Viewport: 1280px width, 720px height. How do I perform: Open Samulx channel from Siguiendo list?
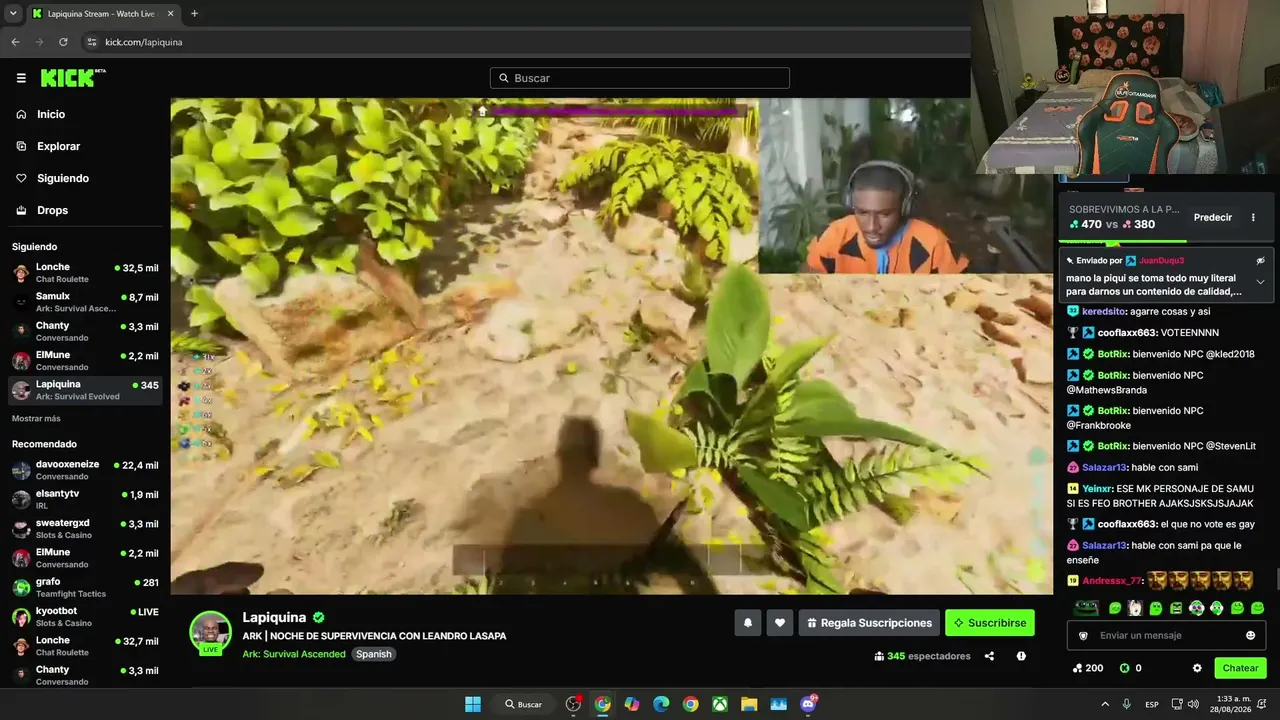click(85, 302)
